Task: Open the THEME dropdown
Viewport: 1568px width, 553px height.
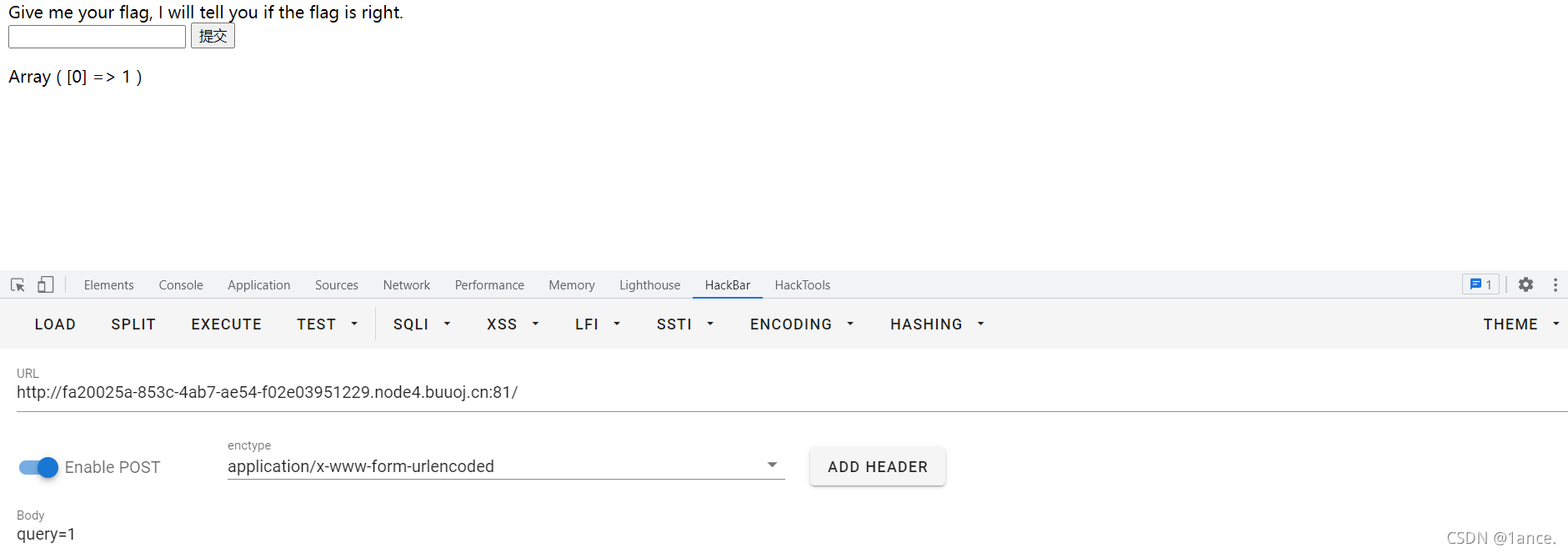Action: (x=1520, y=324)
